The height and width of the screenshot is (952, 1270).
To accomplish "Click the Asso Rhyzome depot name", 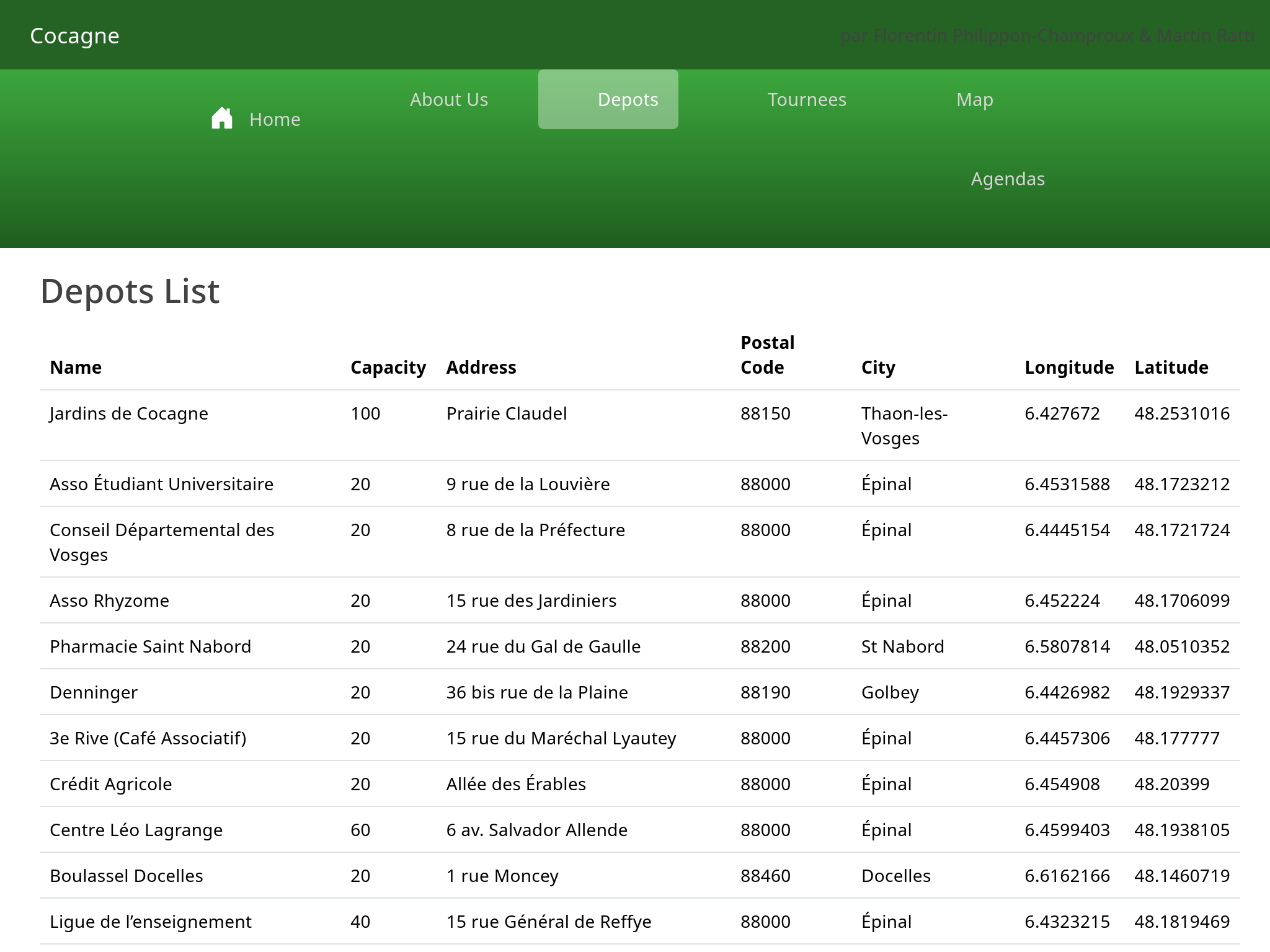I will [x=109, y=601].
